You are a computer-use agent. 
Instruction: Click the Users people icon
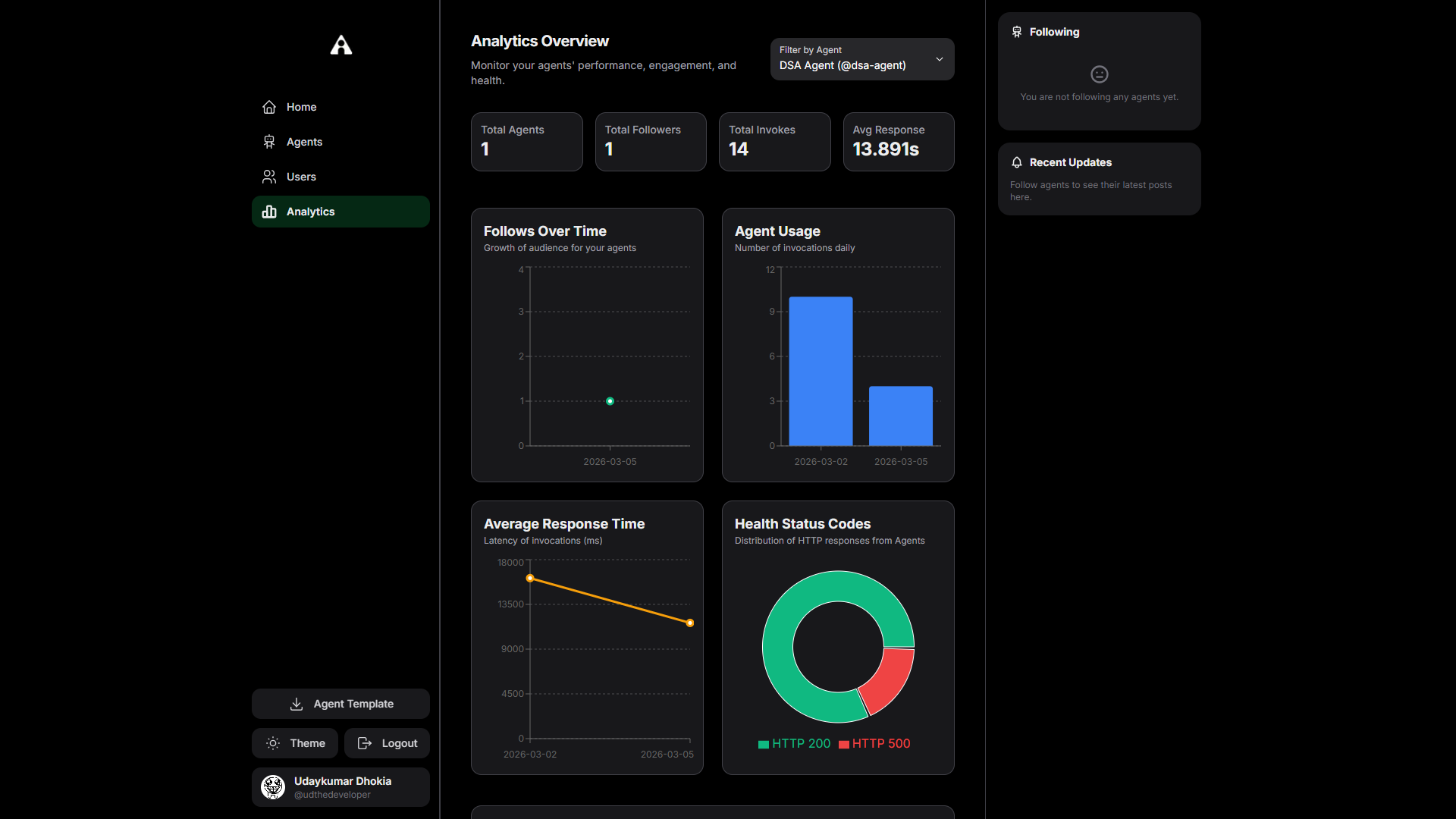(x=269, y=177)
